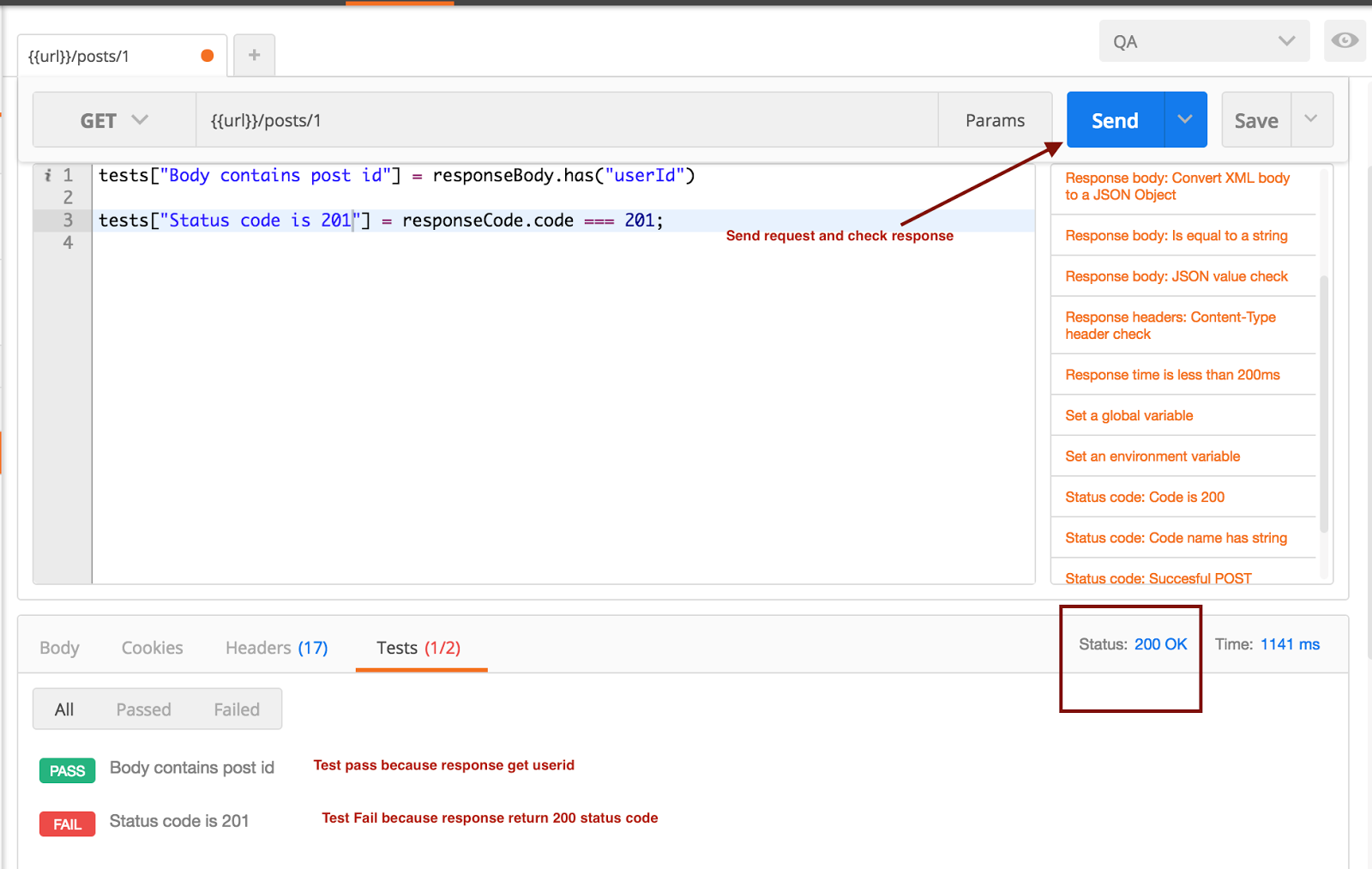
Task: Open the QA environment selector dropdown
Action: [x=1203, y=40]
